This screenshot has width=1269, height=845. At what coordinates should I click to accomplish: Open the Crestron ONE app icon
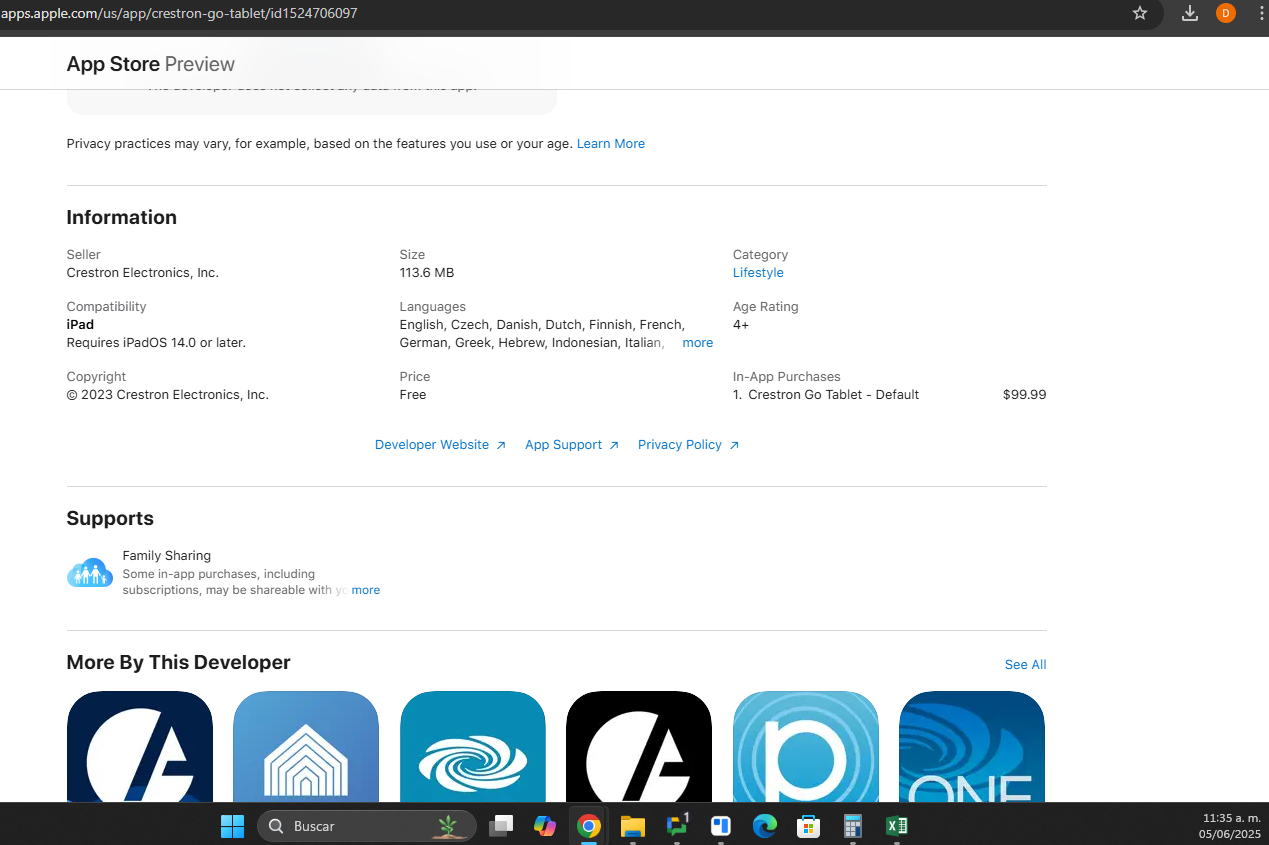[x=972, y=746]
